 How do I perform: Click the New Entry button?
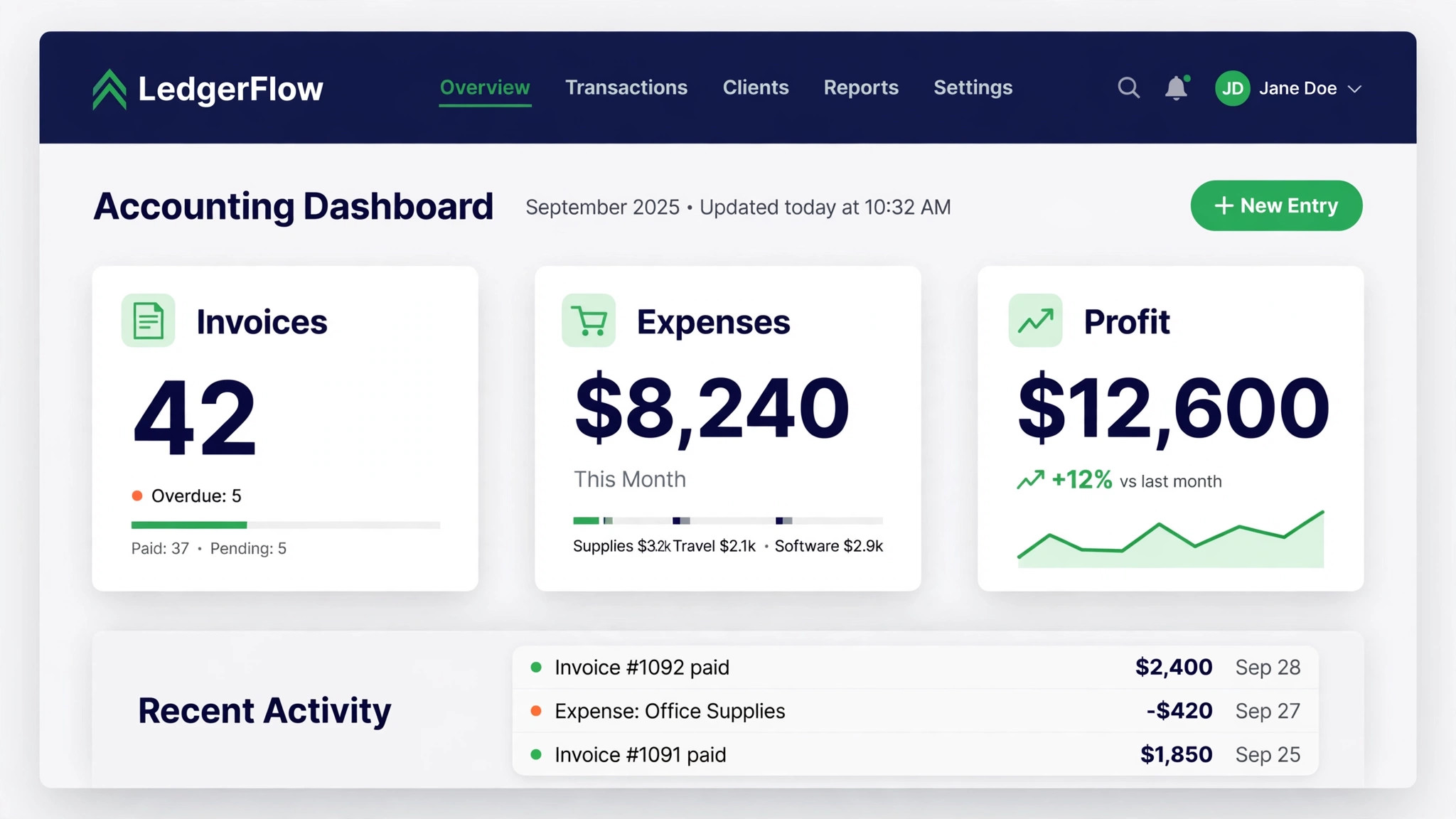(x=1276, y=205)
